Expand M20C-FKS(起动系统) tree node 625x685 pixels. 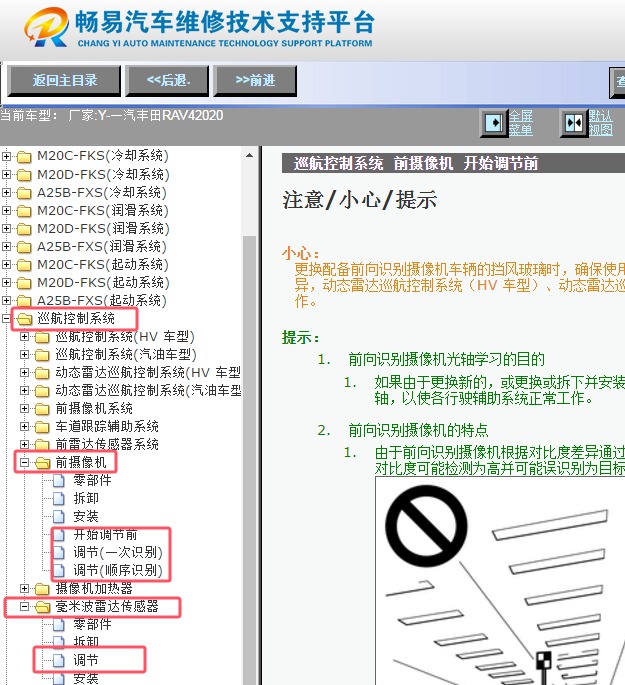point(6,264)
